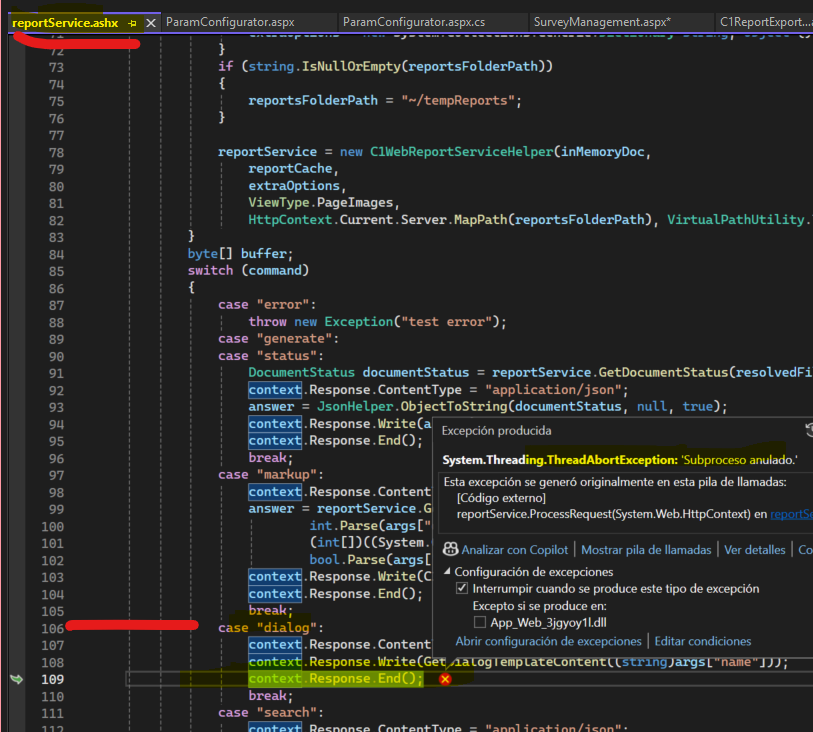Click 'Abrir configuración de excepciones' link

point(550,641)
